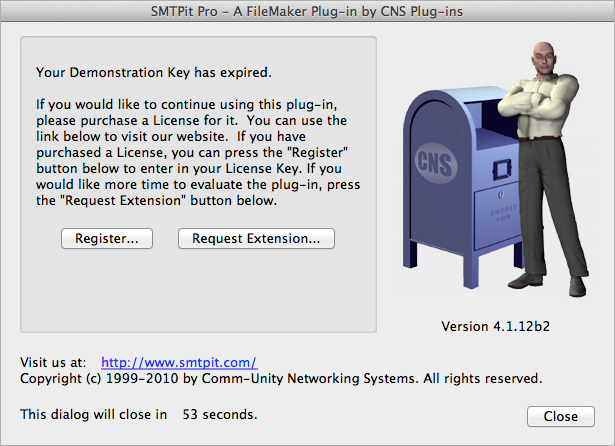The width and height of the screenshot is (615, 446).
Task: Visit the http://www.smtpit.com/ link
Action: (x=179, y=362)
